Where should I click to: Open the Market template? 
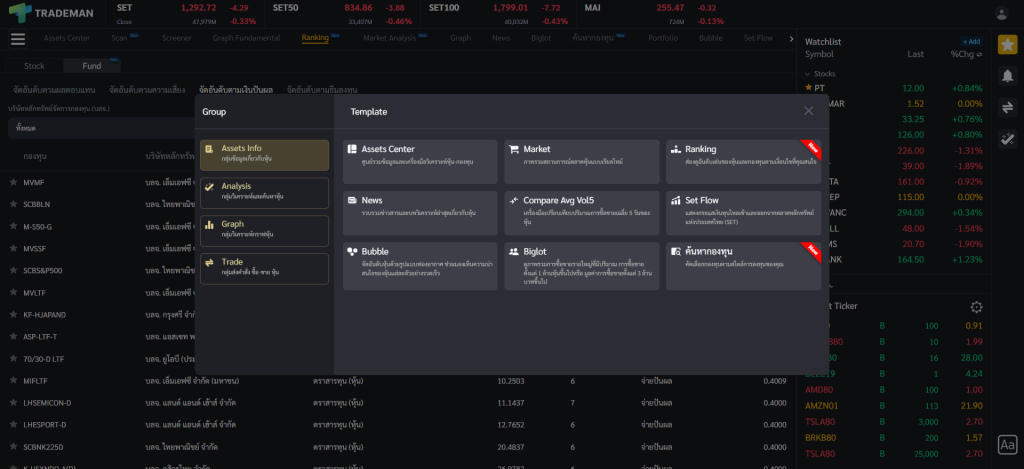[581, 155]
